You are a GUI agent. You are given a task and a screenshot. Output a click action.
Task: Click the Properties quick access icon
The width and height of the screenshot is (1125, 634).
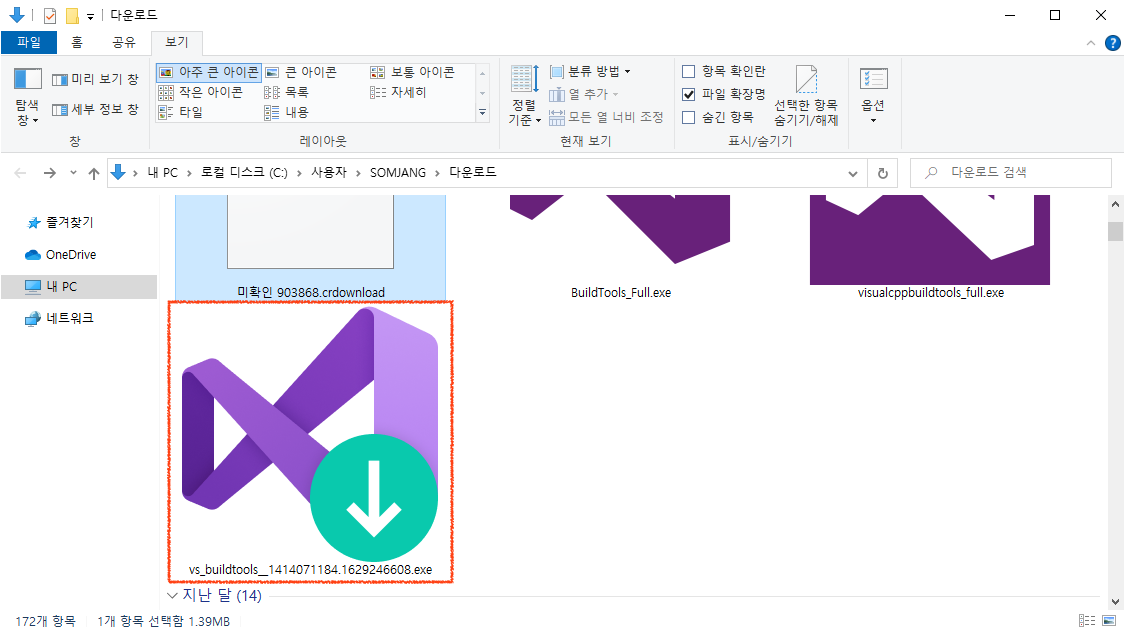click(x=50, y=15)
